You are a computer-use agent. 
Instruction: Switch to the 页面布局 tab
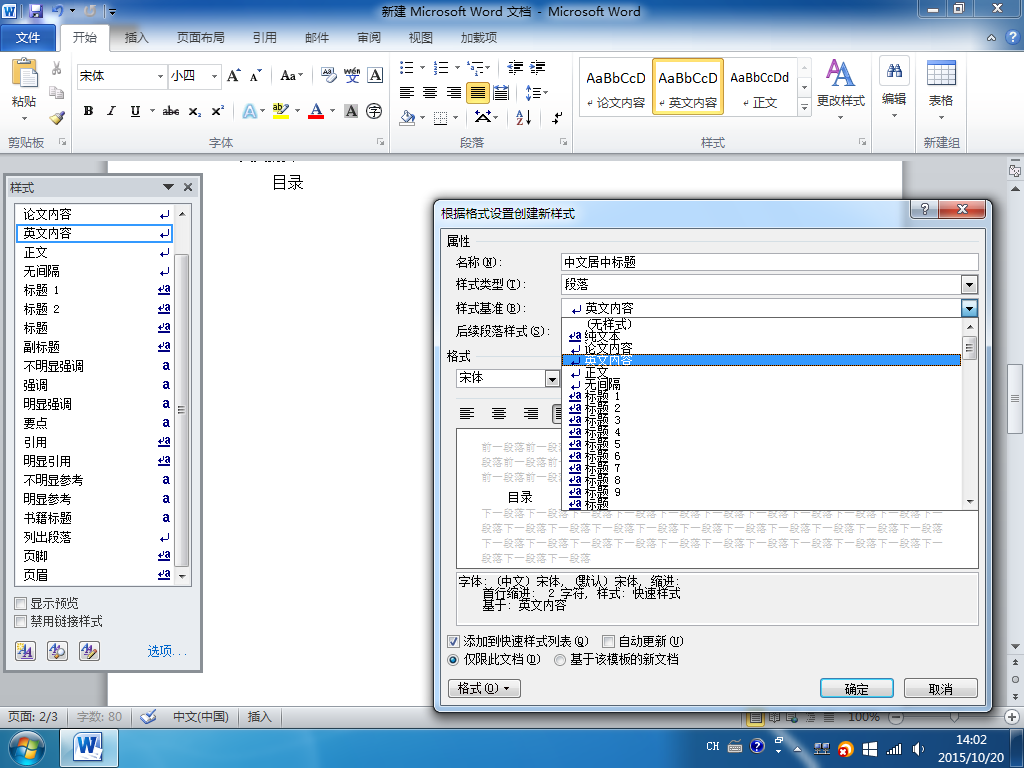(x=200, y=38)
